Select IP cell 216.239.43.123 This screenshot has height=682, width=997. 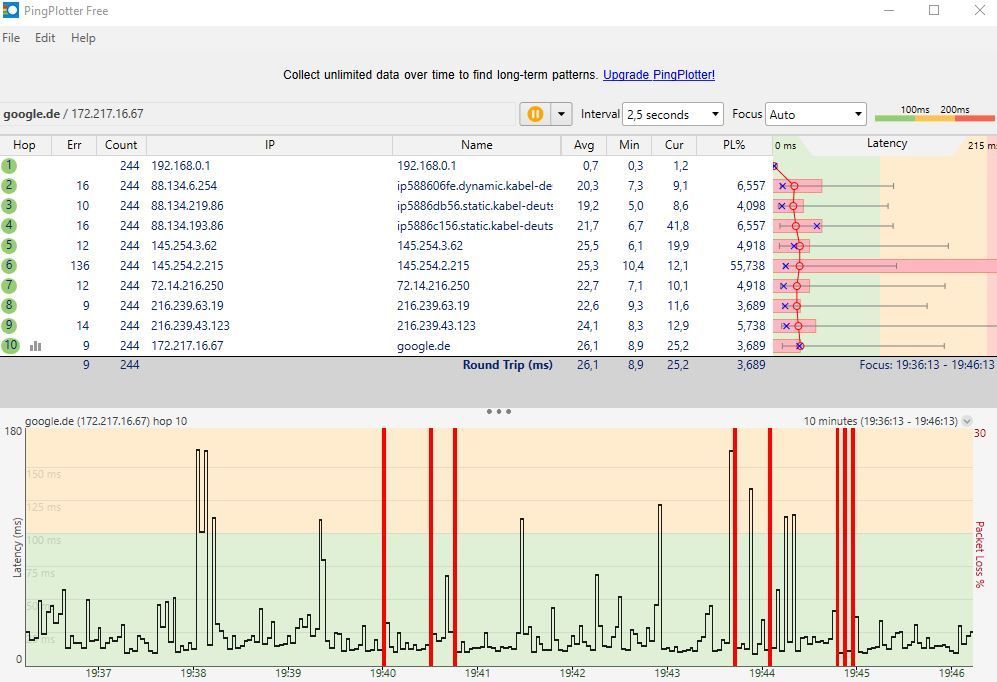(190, 325)
